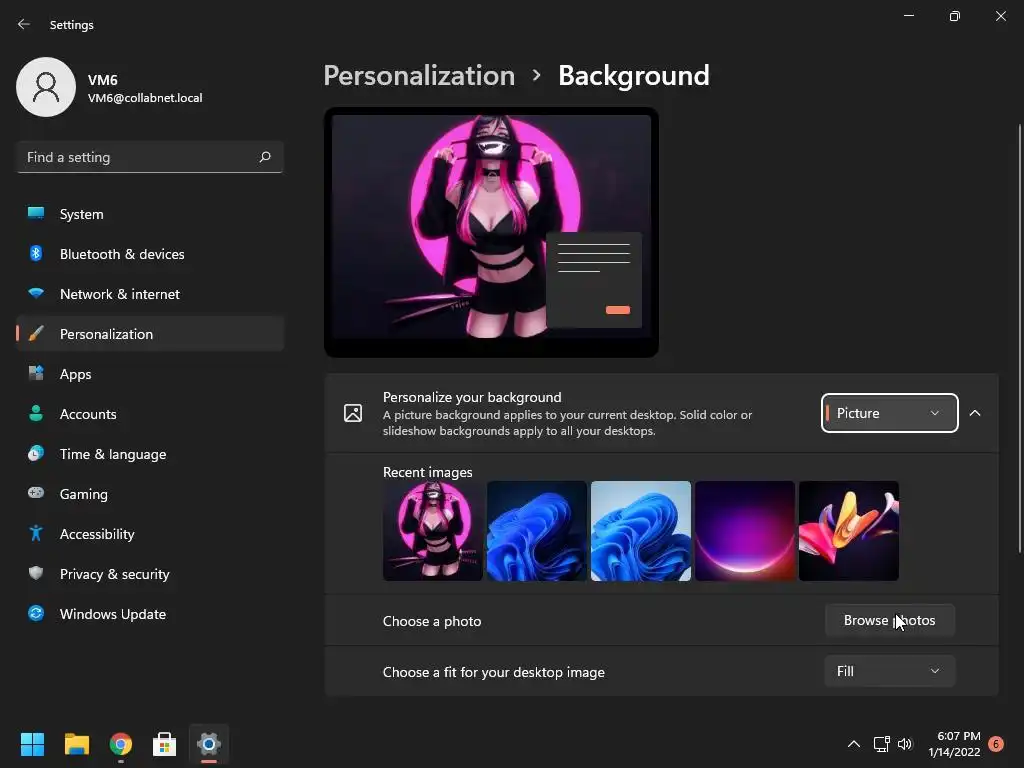
Task: Select the pink anime girl recent image
Action: [433, 531]
